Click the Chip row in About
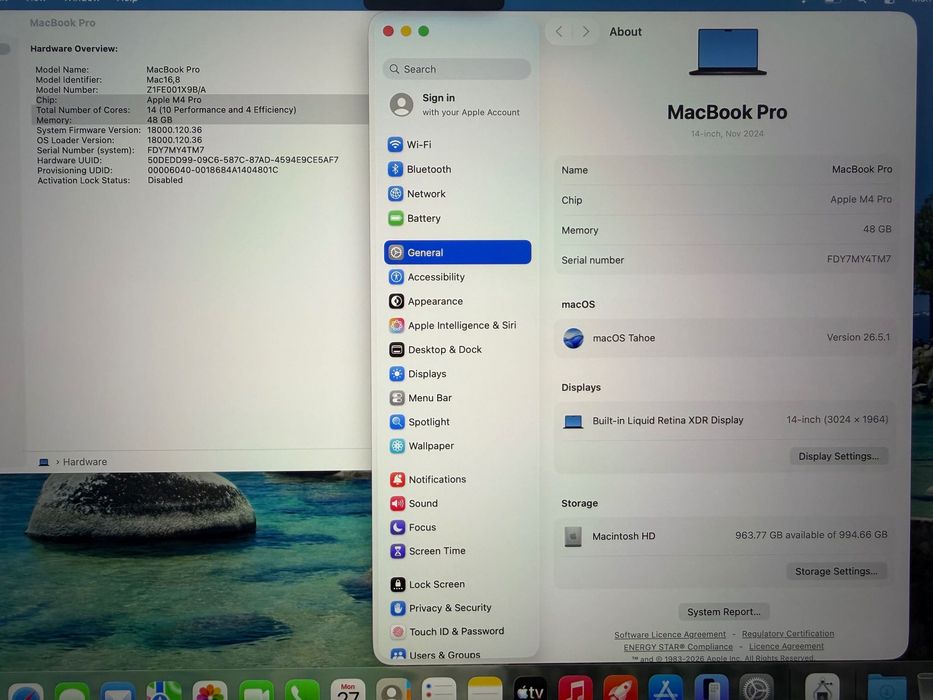 click(726, 200)
